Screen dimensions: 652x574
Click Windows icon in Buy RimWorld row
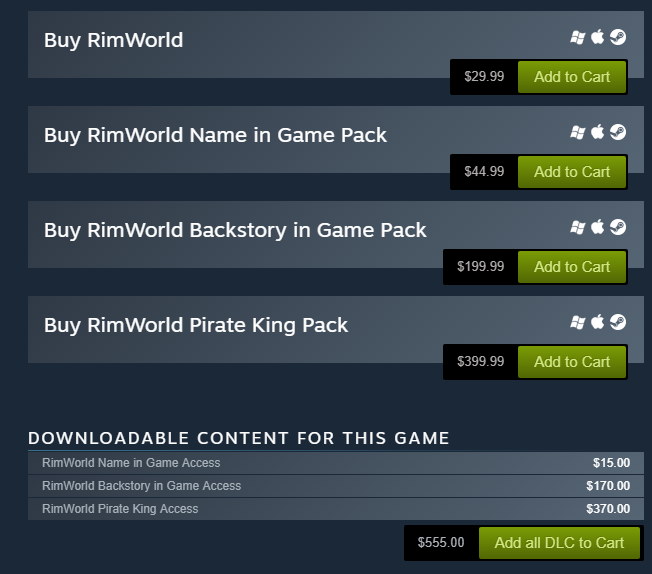578,37
